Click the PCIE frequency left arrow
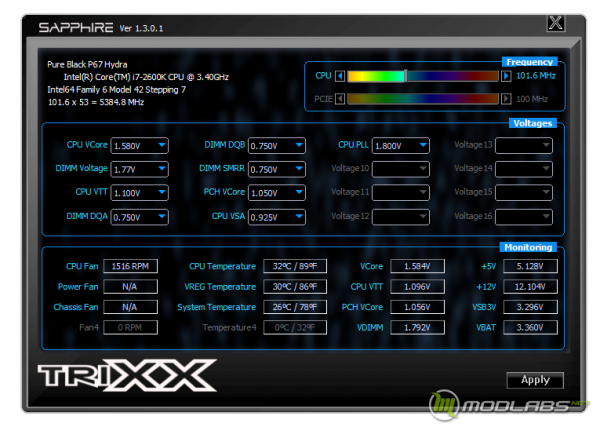Image resolution: width=600 pixels, height=431 pixels. click(339, 99)
